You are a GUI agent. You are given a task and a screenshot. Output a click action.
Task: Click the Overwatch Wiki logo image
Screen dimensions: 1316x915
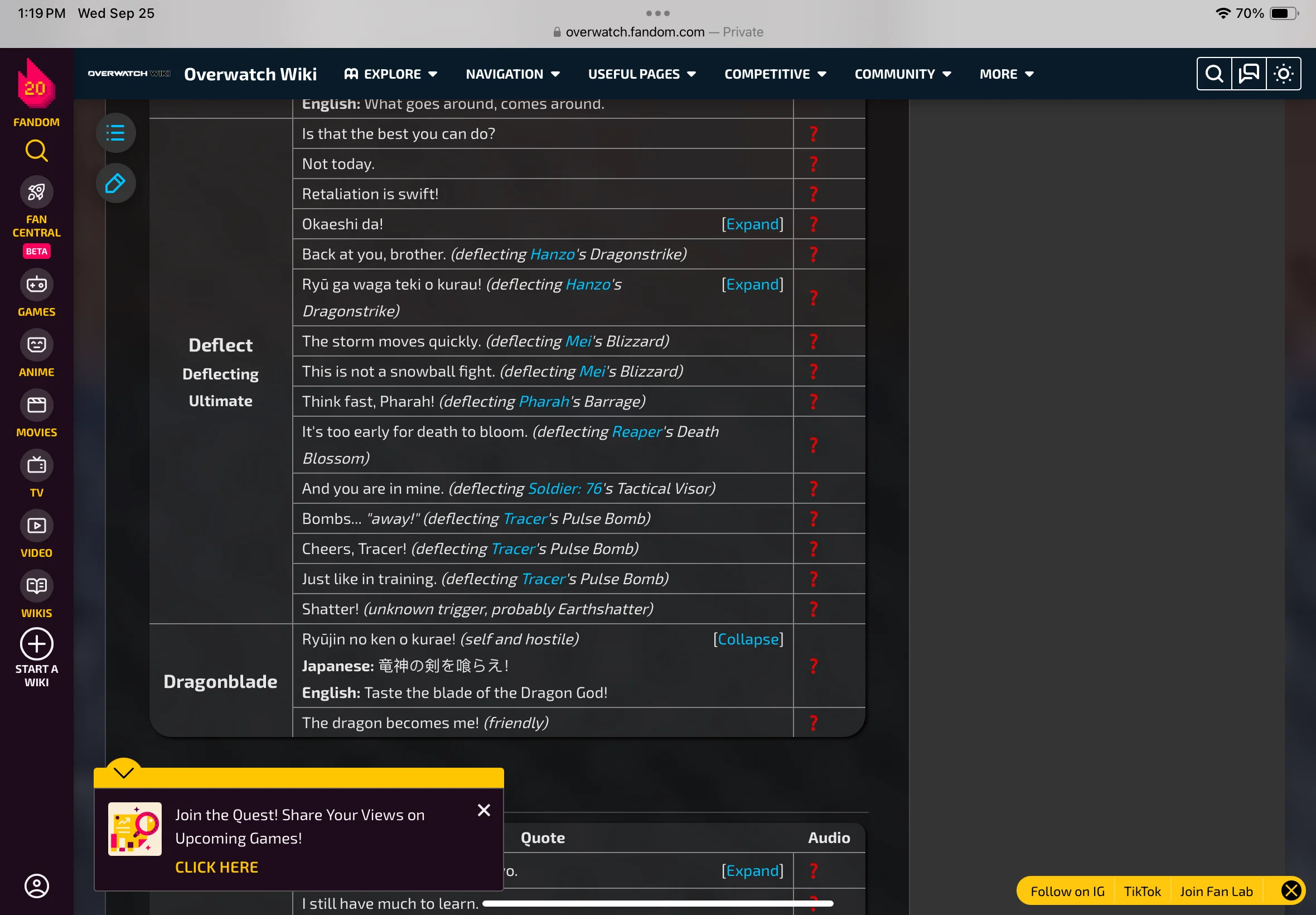point(129,74)
